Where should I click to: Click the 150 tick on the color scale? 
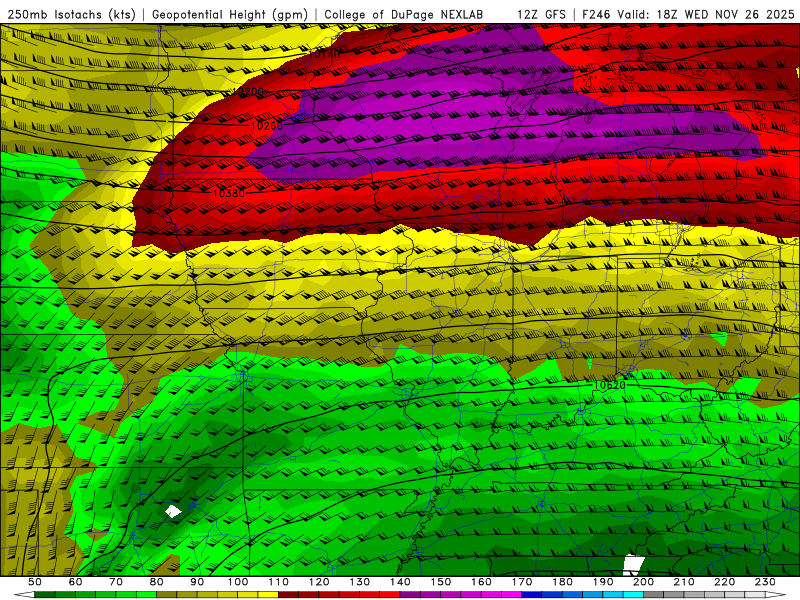tap(441, 582)
